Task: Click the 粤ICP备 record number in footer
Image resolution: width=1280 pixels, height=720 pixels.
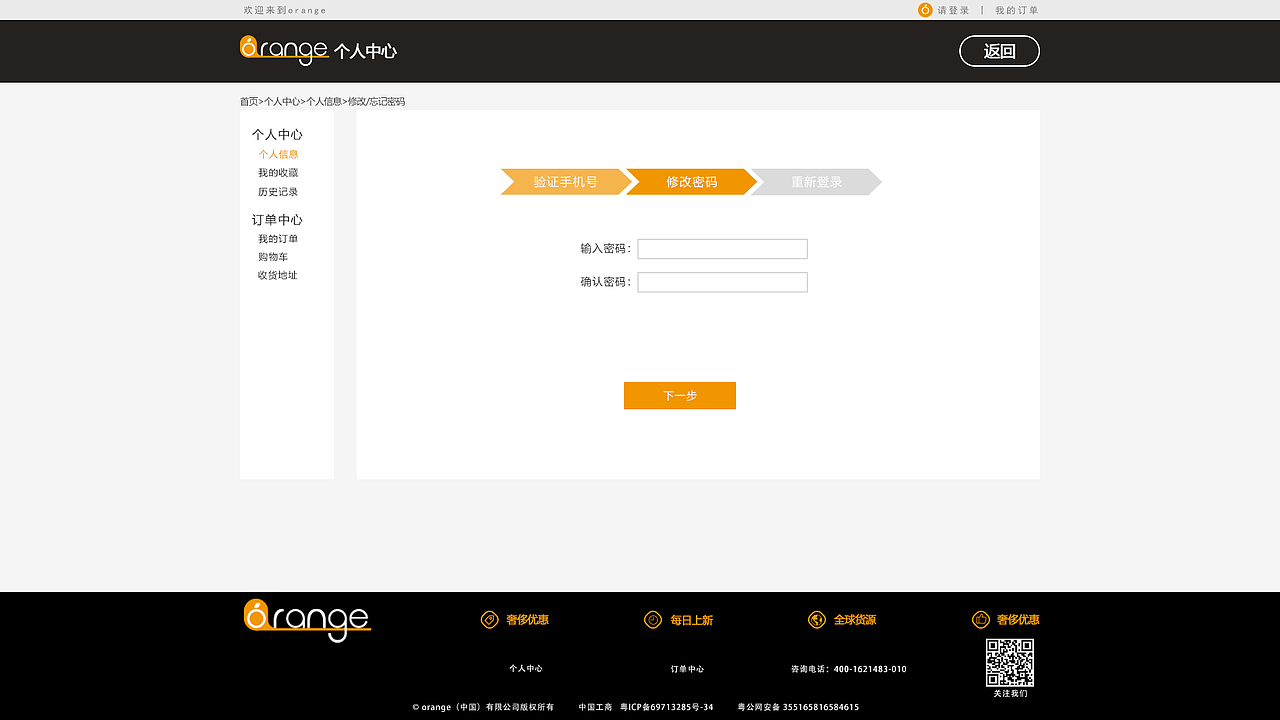Action: click(x=667, y=707)
